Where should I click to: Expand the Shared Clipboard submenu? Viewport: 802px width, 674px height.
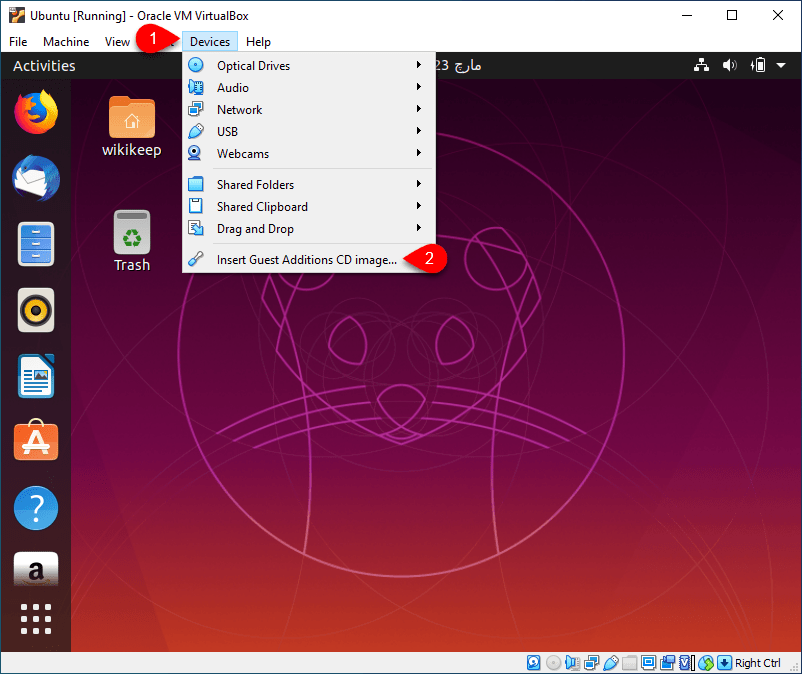coord(309,207)
